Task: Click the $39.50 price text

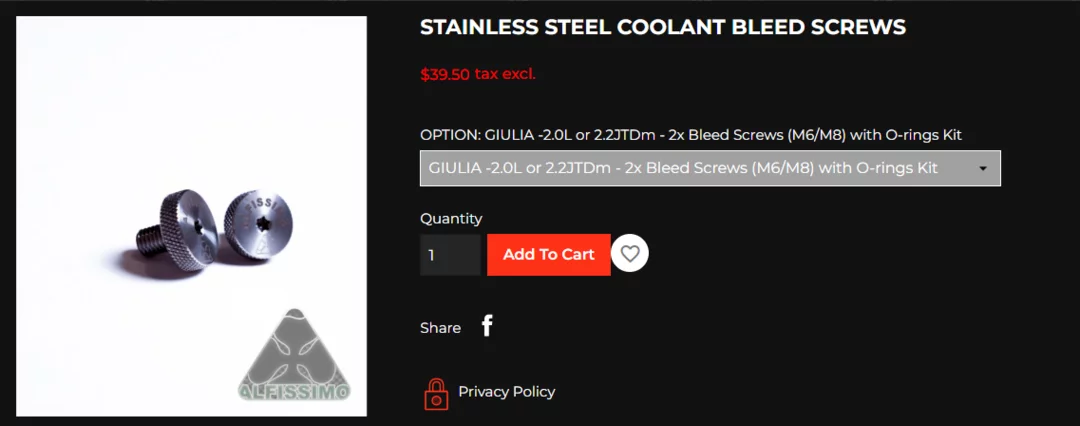Action: point(445,74)
